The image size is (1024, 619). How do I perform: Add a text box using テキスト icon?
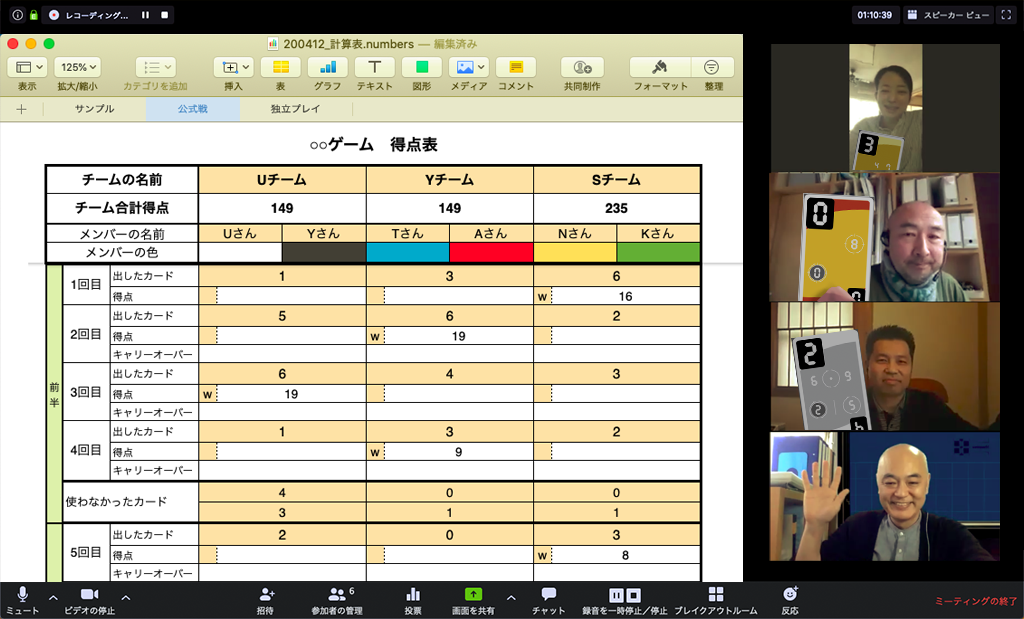[374, 68]
